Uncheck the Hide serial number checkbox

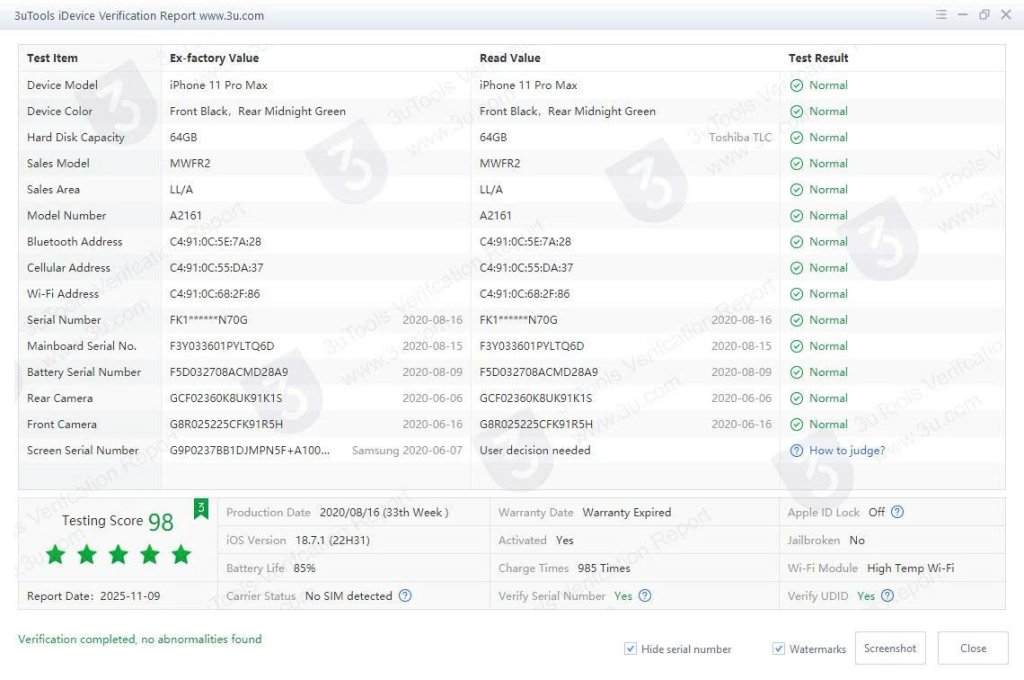pos(630,649)
